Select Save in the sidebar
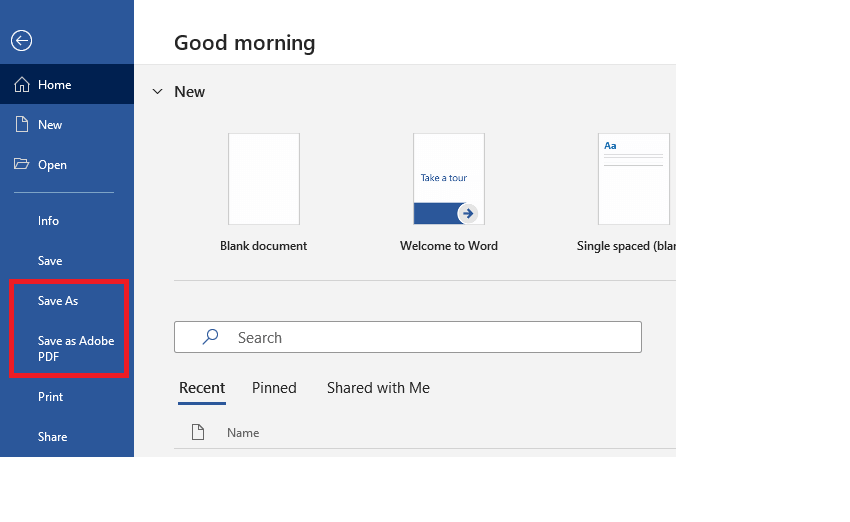The width and height of the screenshot is (850, 522). [x=50, y=261]
